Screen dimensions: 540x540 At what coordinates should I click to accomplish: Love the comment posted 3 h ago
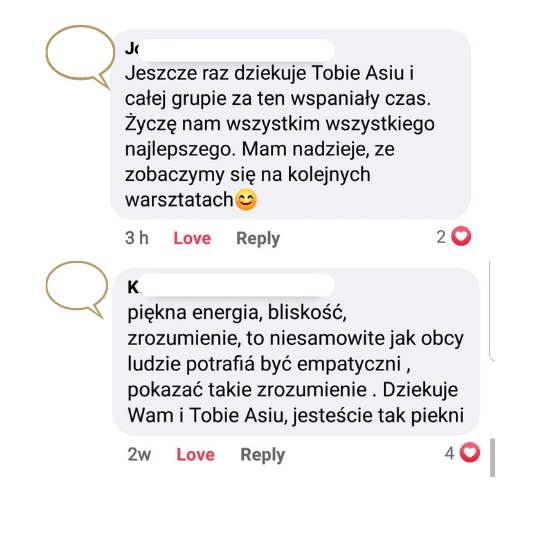(192, 238)
